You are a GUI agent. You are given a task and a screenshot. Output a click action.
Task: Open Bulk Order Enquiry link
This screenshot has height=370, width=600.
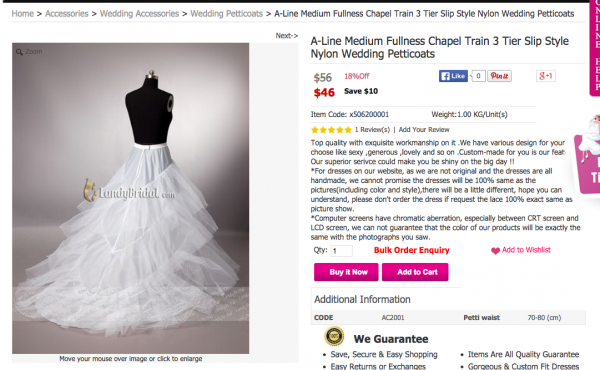click(x=412, y=250)
